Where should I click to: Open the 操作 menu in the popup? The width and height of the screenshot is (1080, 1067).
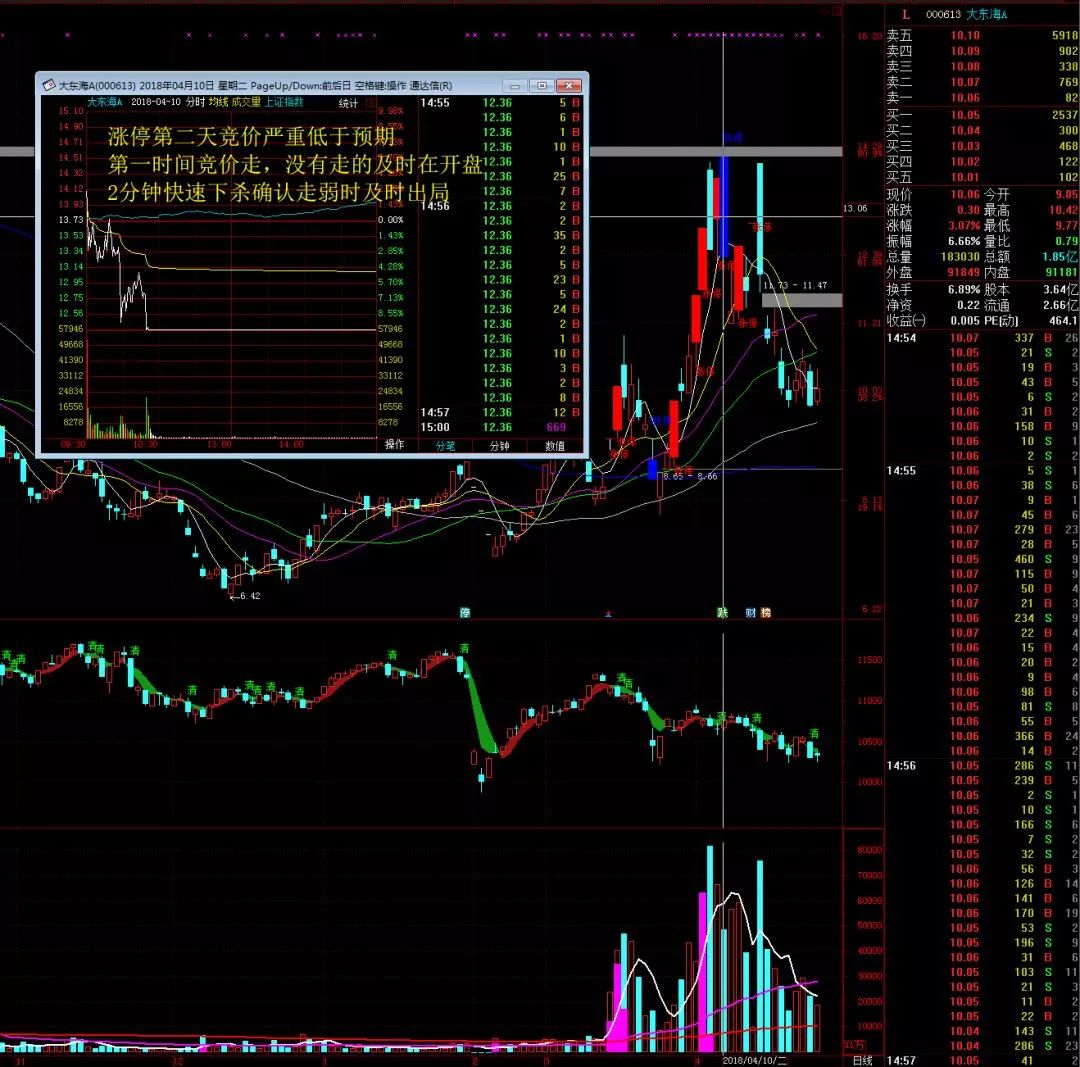pyautogui.click(x=395, y=445)
